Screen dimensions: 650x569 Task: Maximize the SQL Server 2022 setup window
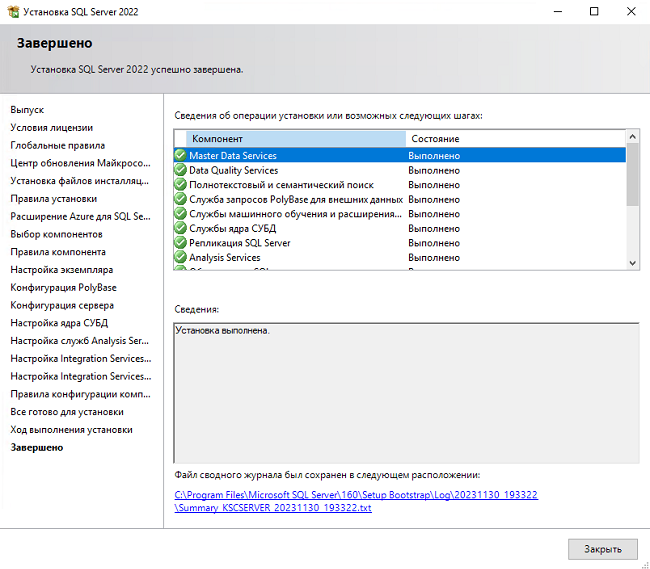point(594,11)
